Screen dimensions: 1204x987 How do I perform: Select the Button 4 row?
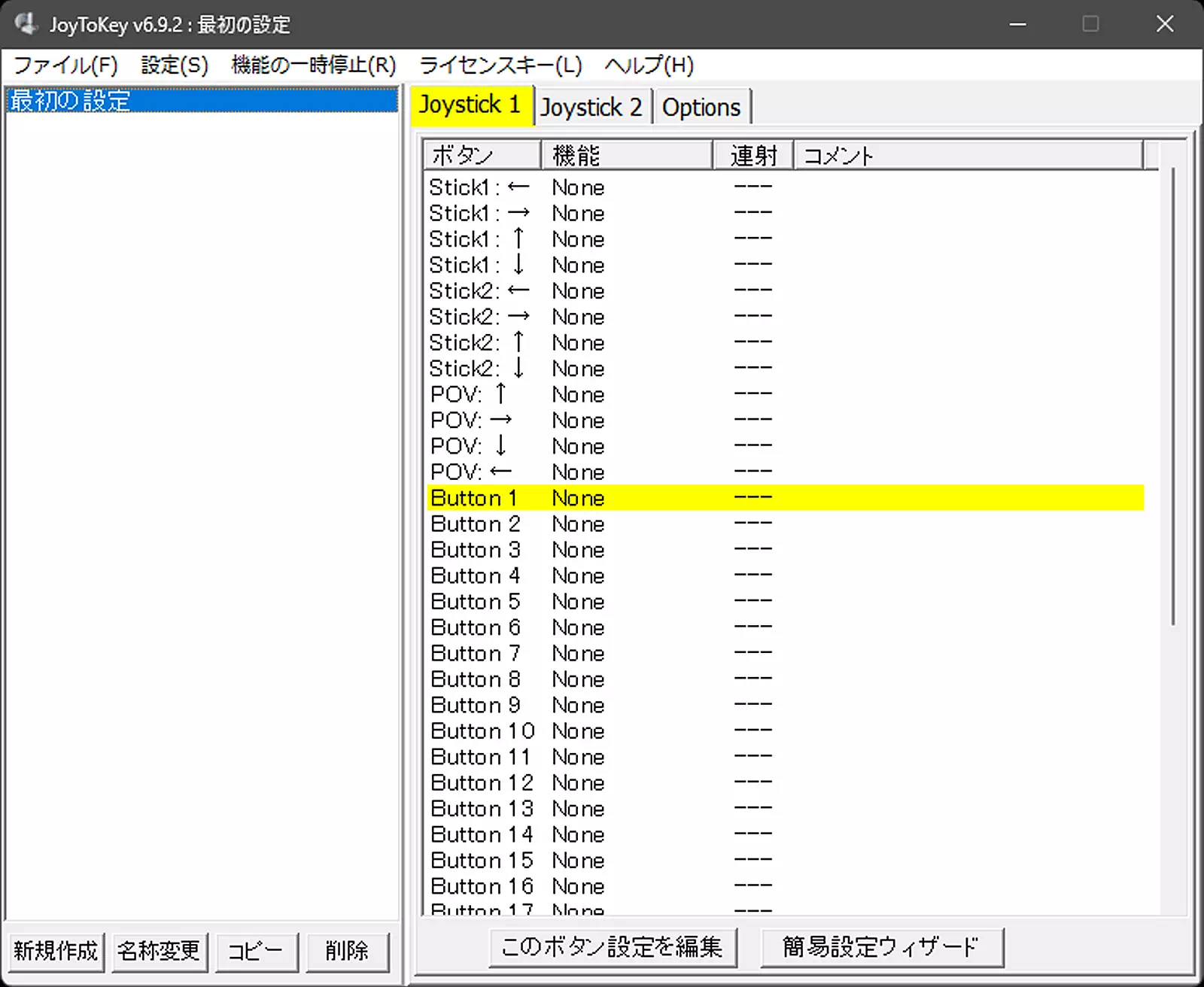point(786,575)
